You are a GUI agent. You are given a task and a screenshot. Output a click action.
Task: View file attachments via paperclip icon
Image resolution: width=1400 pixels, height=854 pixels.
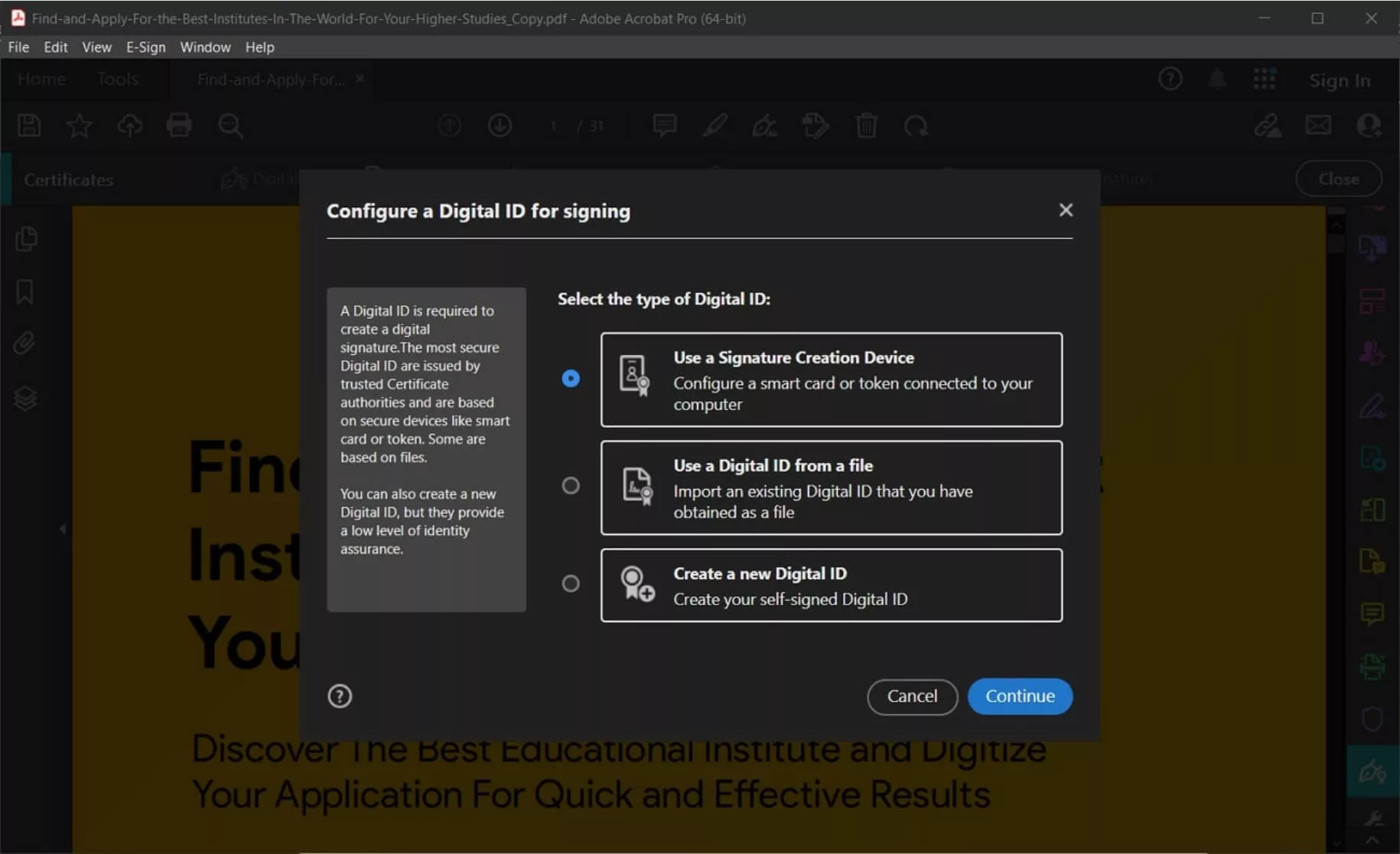click(x=25, y=343)
